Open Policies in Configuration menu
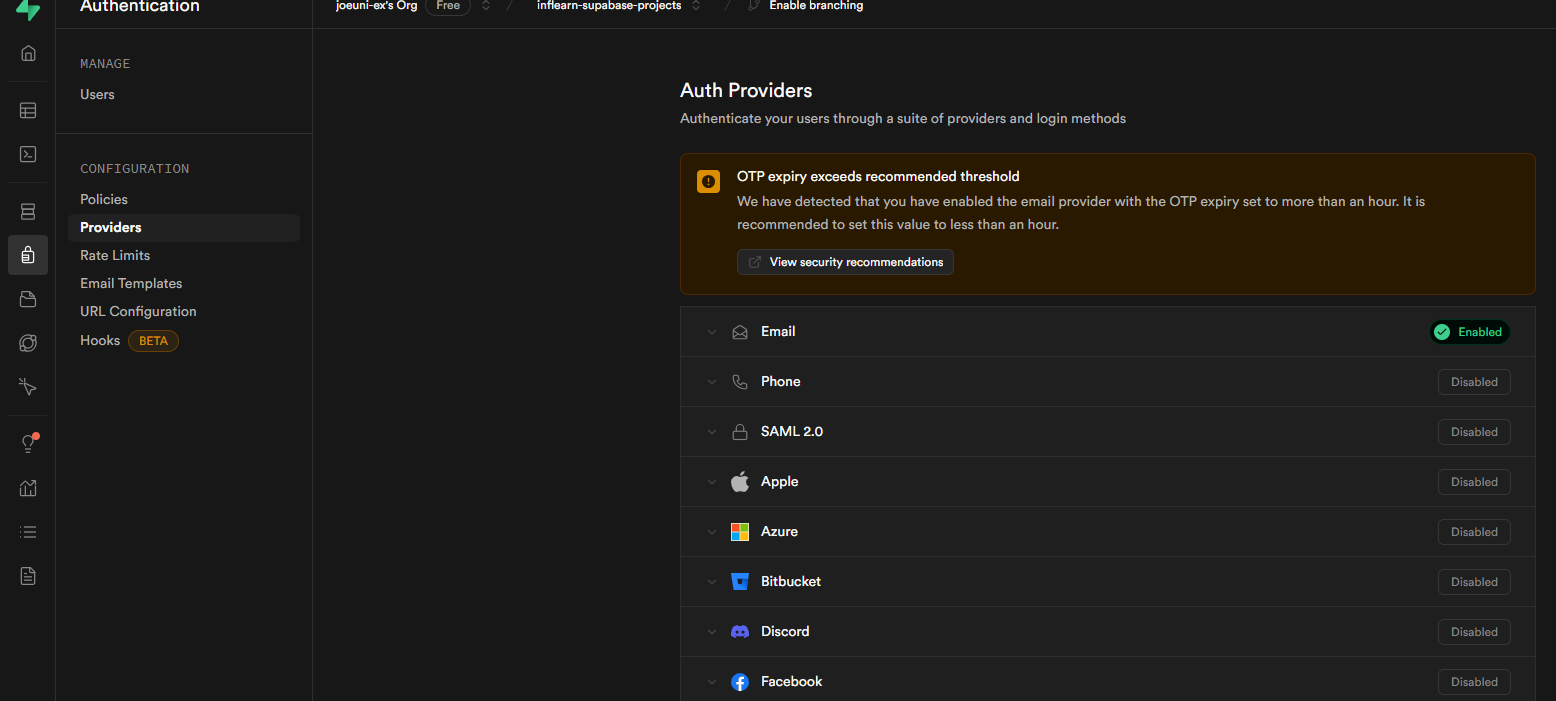The image size is (1556, 701). (x=104, y=199)
